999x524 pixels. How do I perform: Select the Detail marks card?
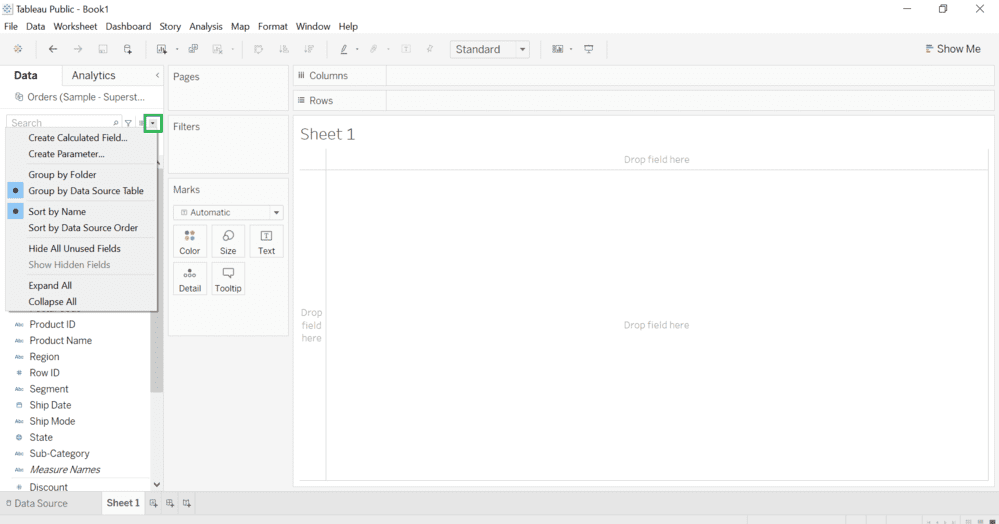189,279
